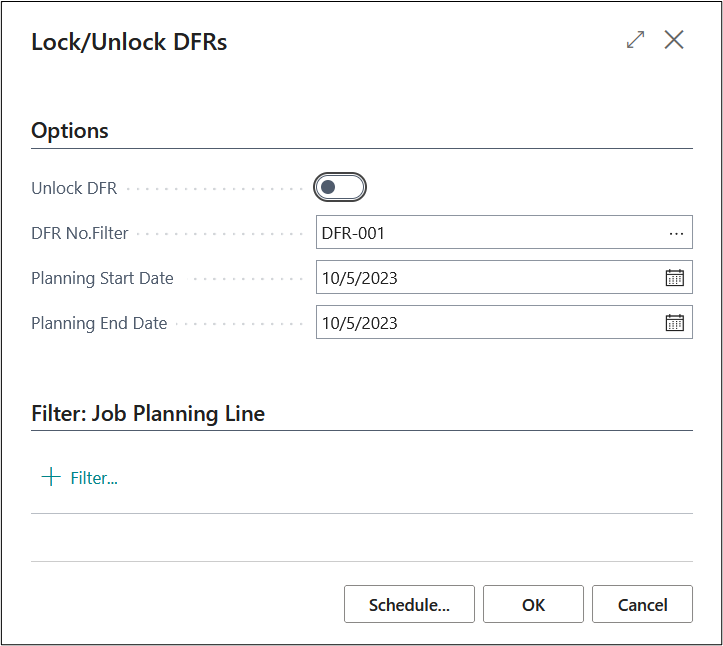Click the plus icon beside Filter...
This screenshot has height=646, width=723.
[50, 477]
